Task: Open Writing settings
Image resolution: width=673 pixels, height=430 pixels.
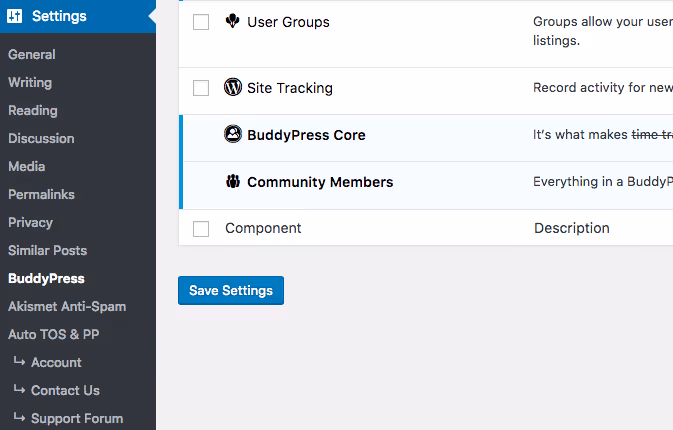Action: (x=30, y=82)
